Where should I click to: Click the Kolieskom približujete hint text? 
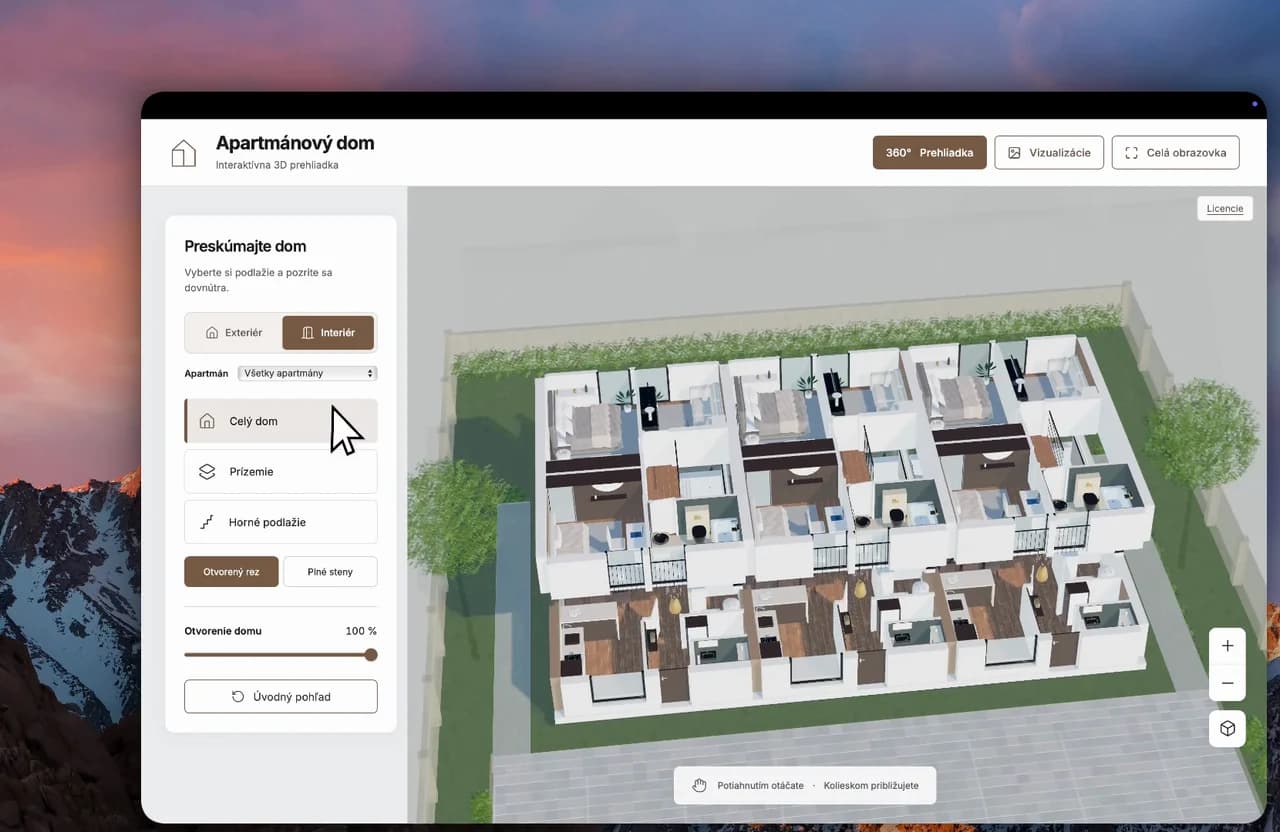point(869,786)
